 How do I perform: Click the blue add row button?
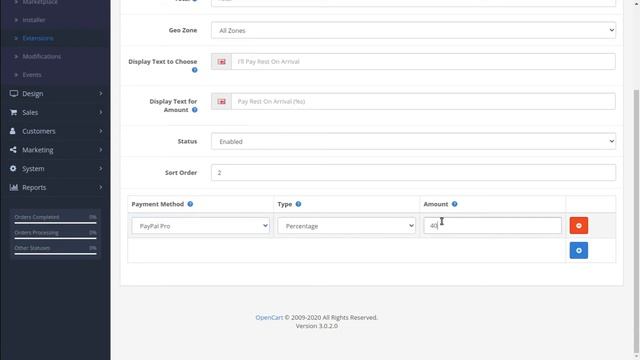578,250
